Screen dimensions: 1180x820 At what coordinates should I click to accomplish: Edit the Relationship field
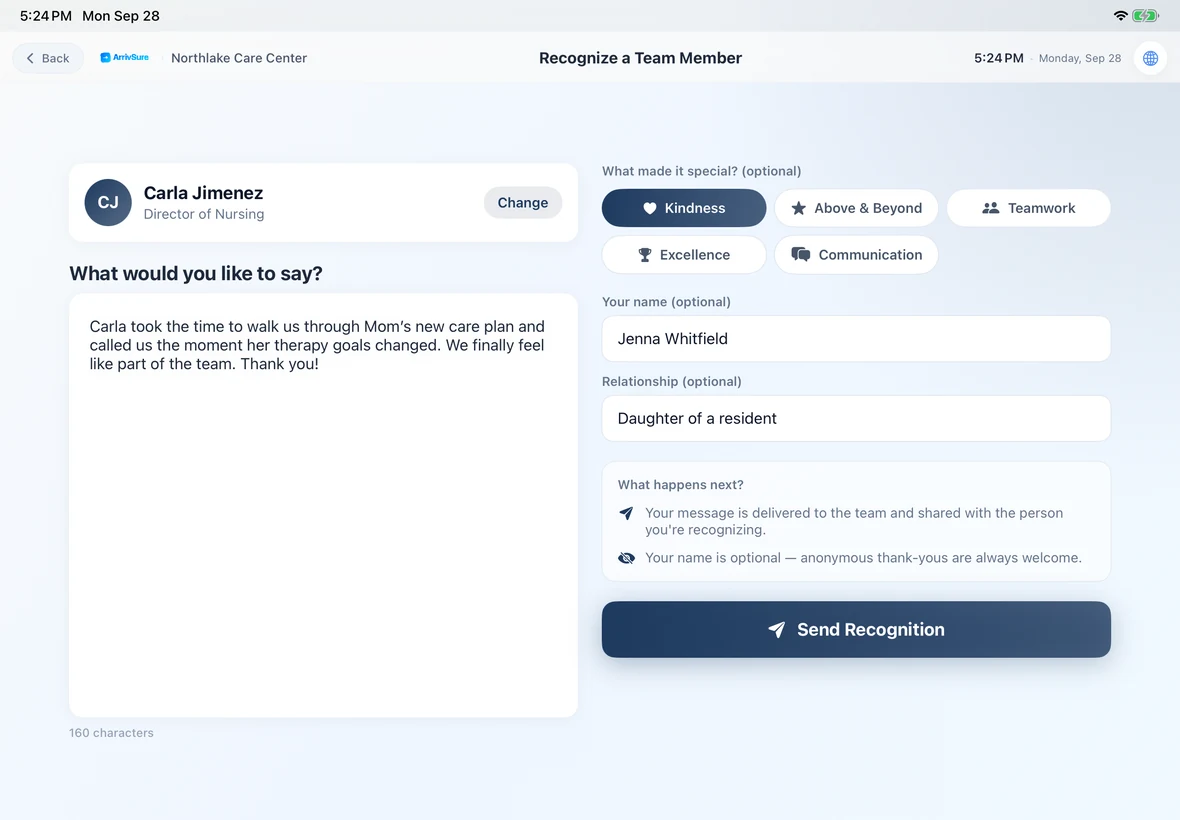pyautogui.click(x=856, y=418)
